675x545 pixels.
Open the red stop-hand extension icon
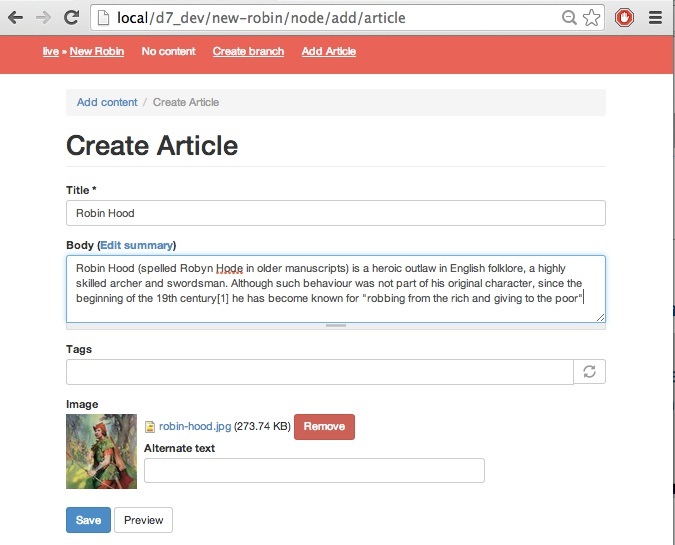624,18
